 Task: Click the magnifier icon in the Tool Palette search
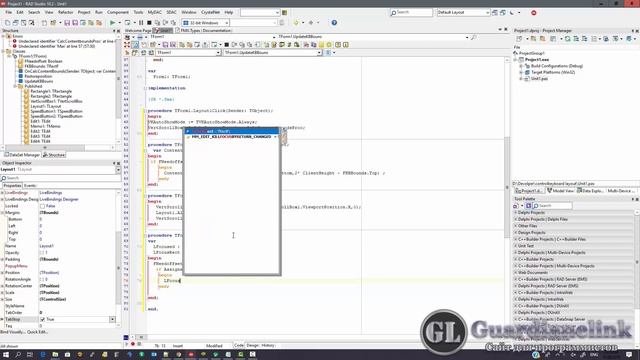pyautogui.click(x=536, y=206)
